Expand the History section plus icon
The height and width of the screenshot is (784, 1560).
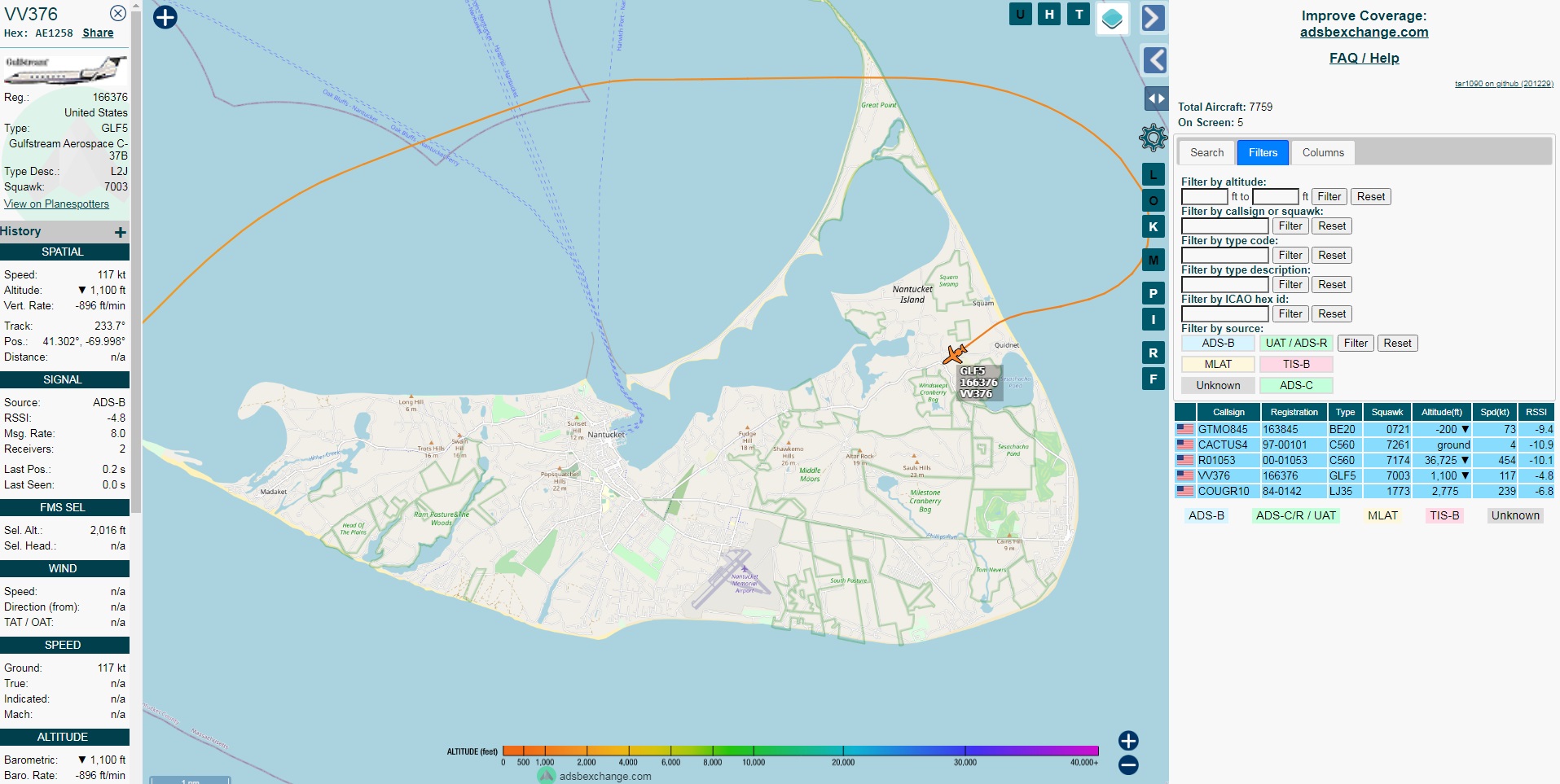pos(121,233)
